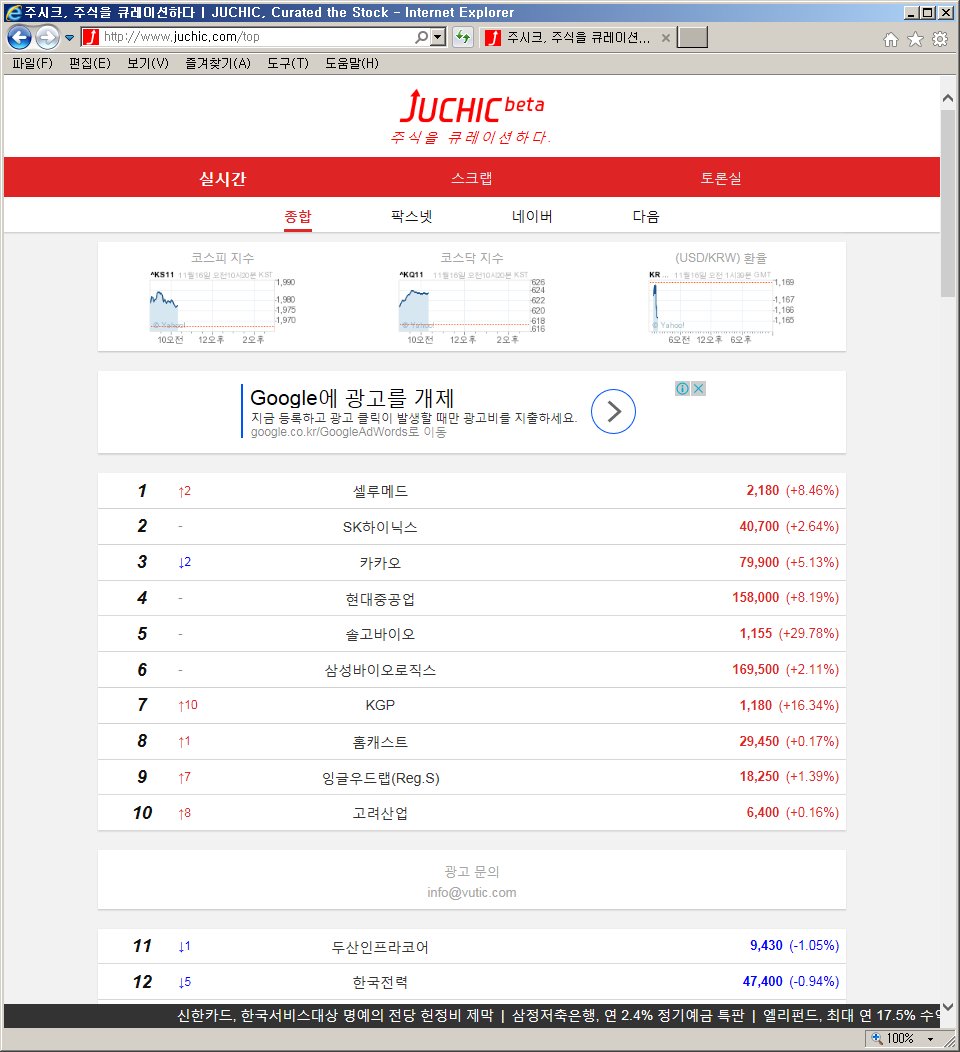Open the 파일(F) menu
960x1052 pixels.
click(32, 63)
